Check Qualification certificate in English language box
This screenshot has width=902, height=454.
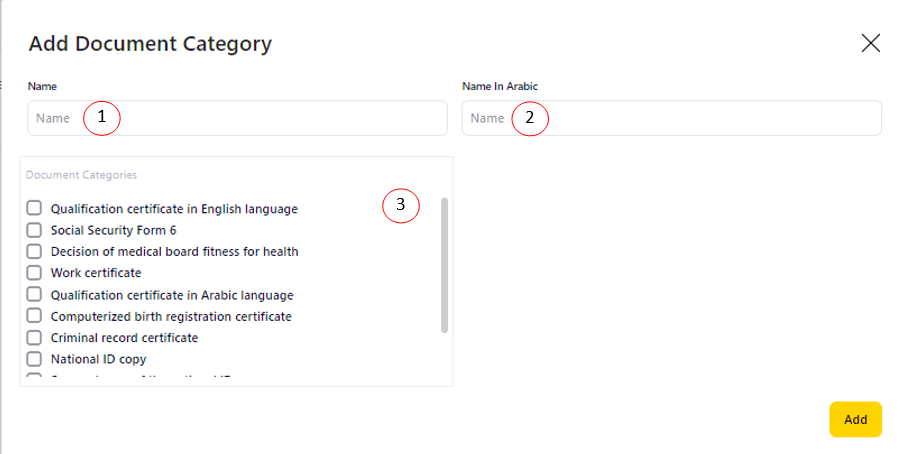tap(34, 209)
